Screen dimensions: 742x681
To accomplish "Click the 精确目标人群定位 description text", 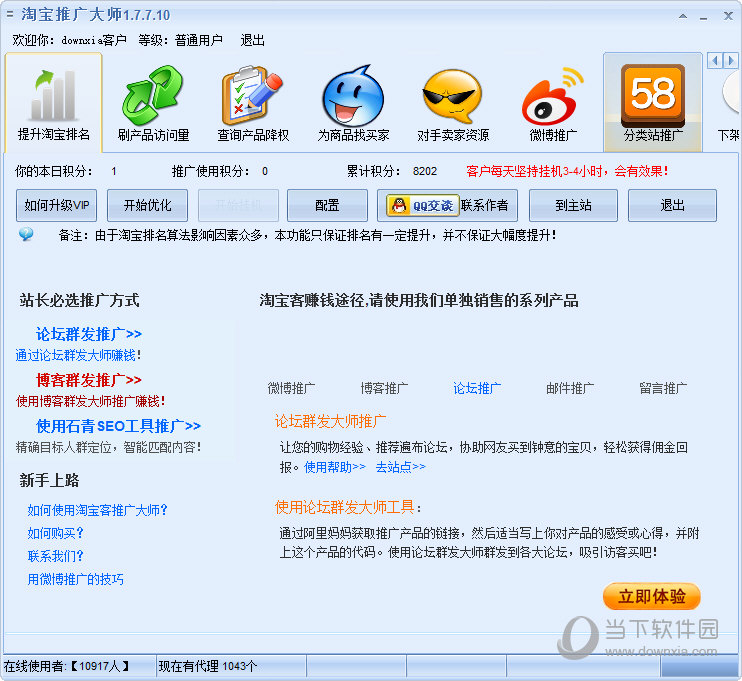I will [x=108, y=447].
